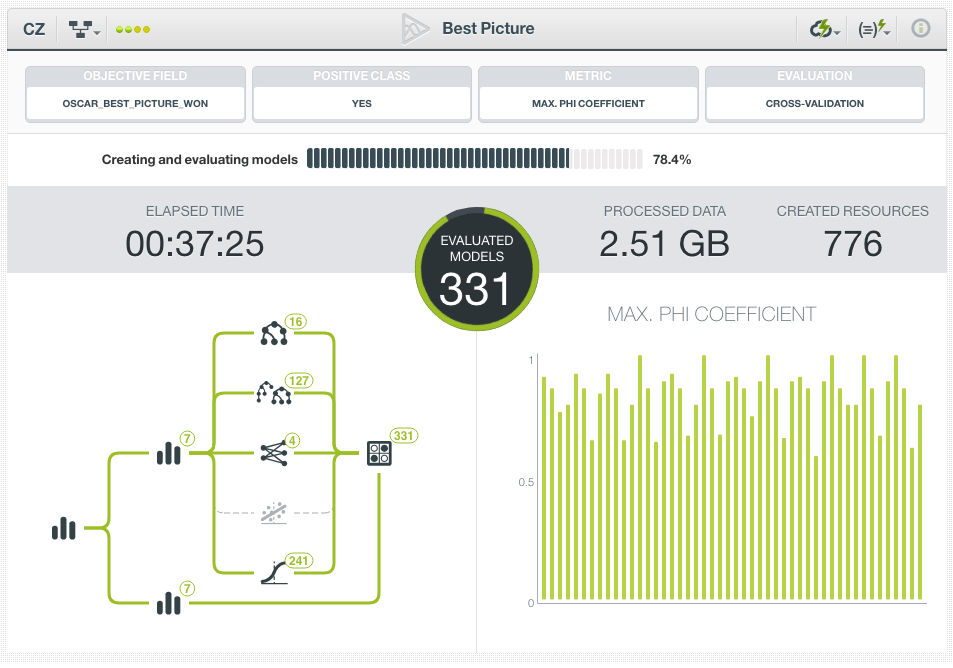The image size is (953, 668).
Task: Click the source dataset icon at the far left
Action: (x=64, y=528)
